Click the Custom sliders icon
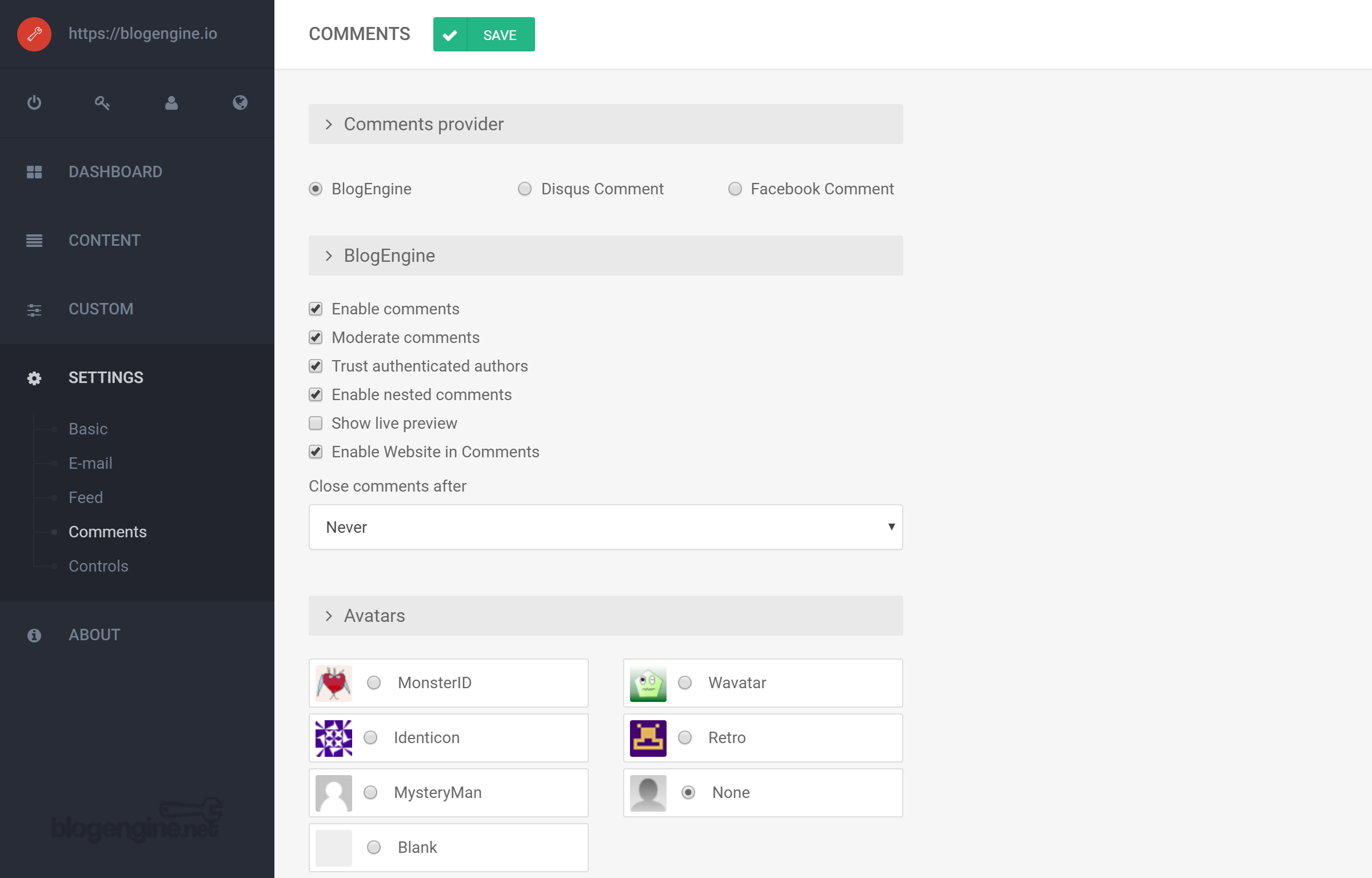This screenshot has height=878, width=1372. tap(34, 310)
